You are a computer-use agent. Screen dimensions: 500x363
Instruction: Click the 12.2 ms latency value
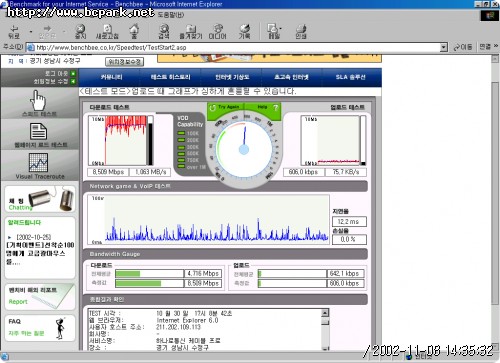click(x=349, y=221)
